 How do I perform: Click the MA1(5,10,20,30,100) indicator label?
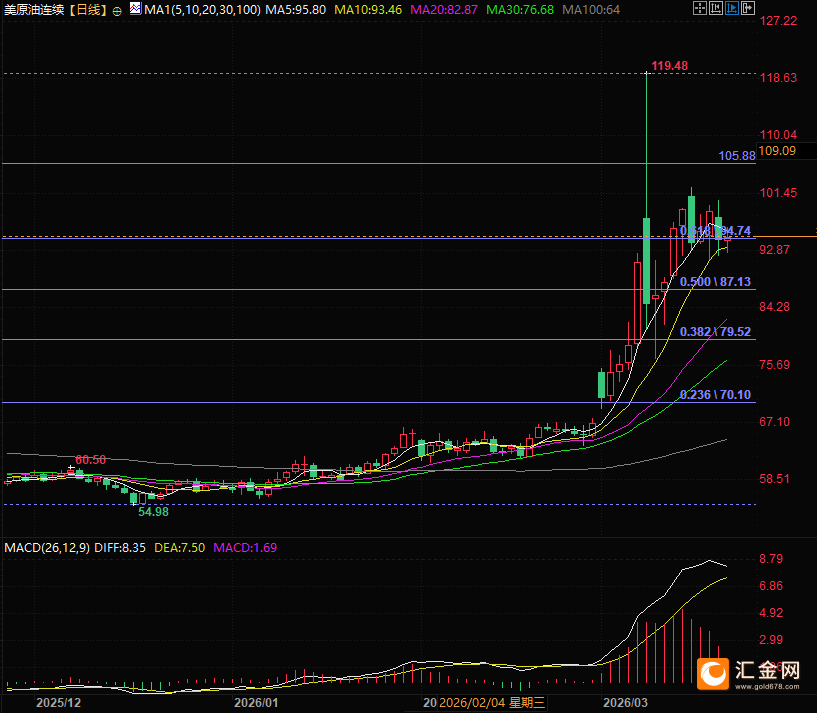click(202, 10)
